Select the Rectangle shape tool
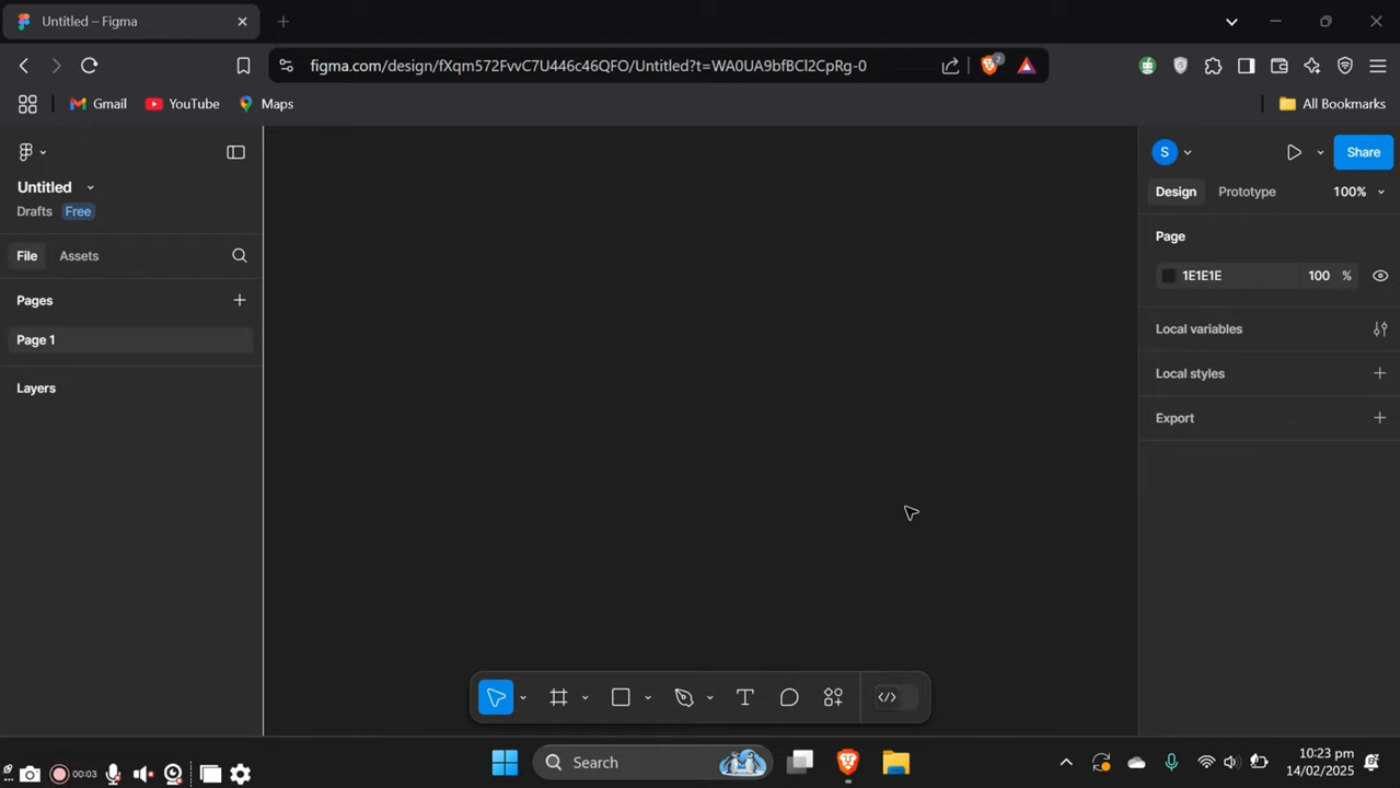The image size is (1400, 788). [x=621, y=697]
